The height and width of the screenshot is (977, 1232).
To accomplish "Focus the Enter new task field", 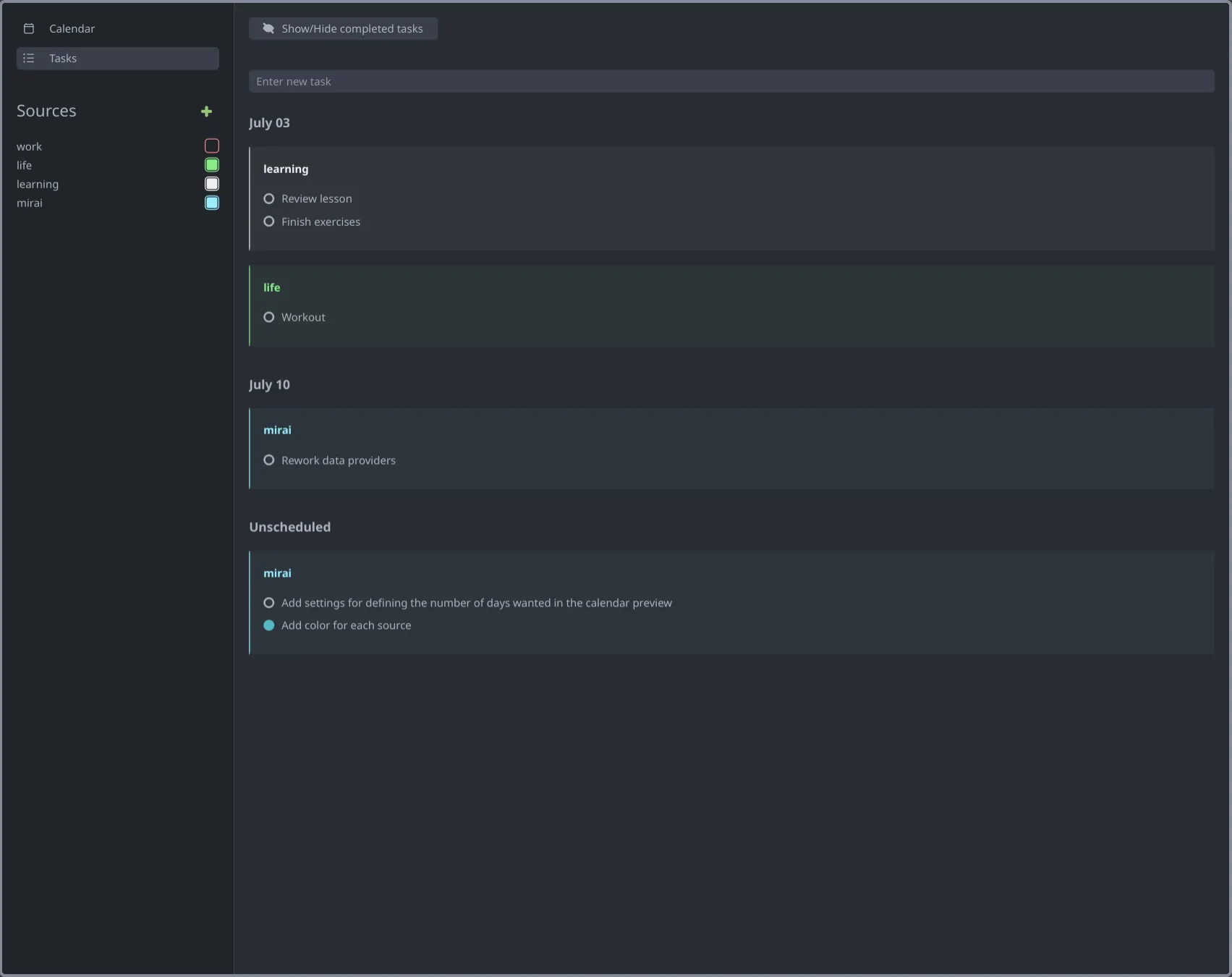I will point(731,81).
